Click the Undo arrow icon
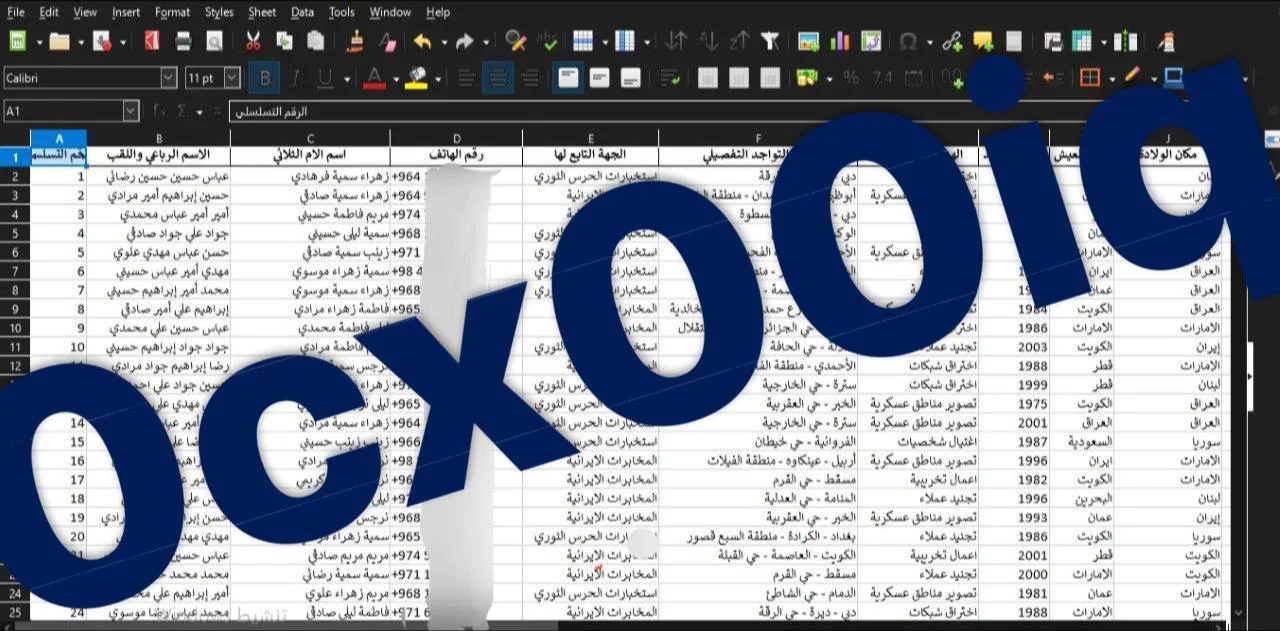Image resolution: width=1280 pixels, height=631 pixels. [x=423, y=42]
